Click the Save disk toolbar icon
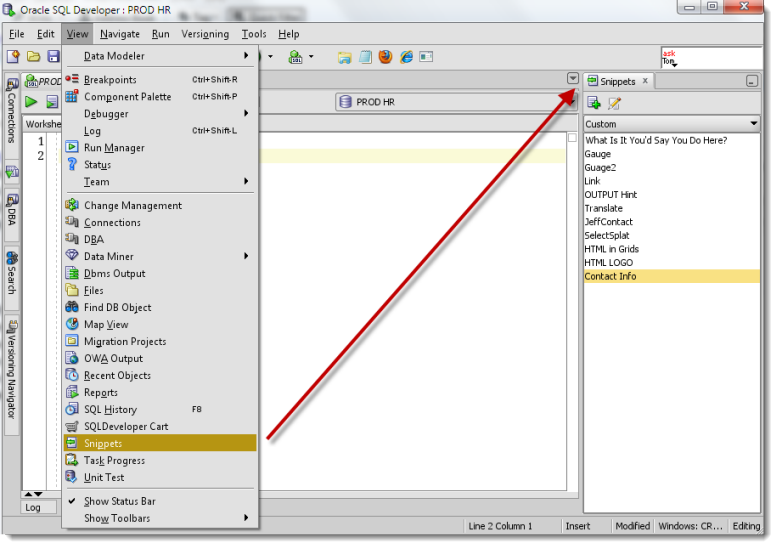 (53, 56)
